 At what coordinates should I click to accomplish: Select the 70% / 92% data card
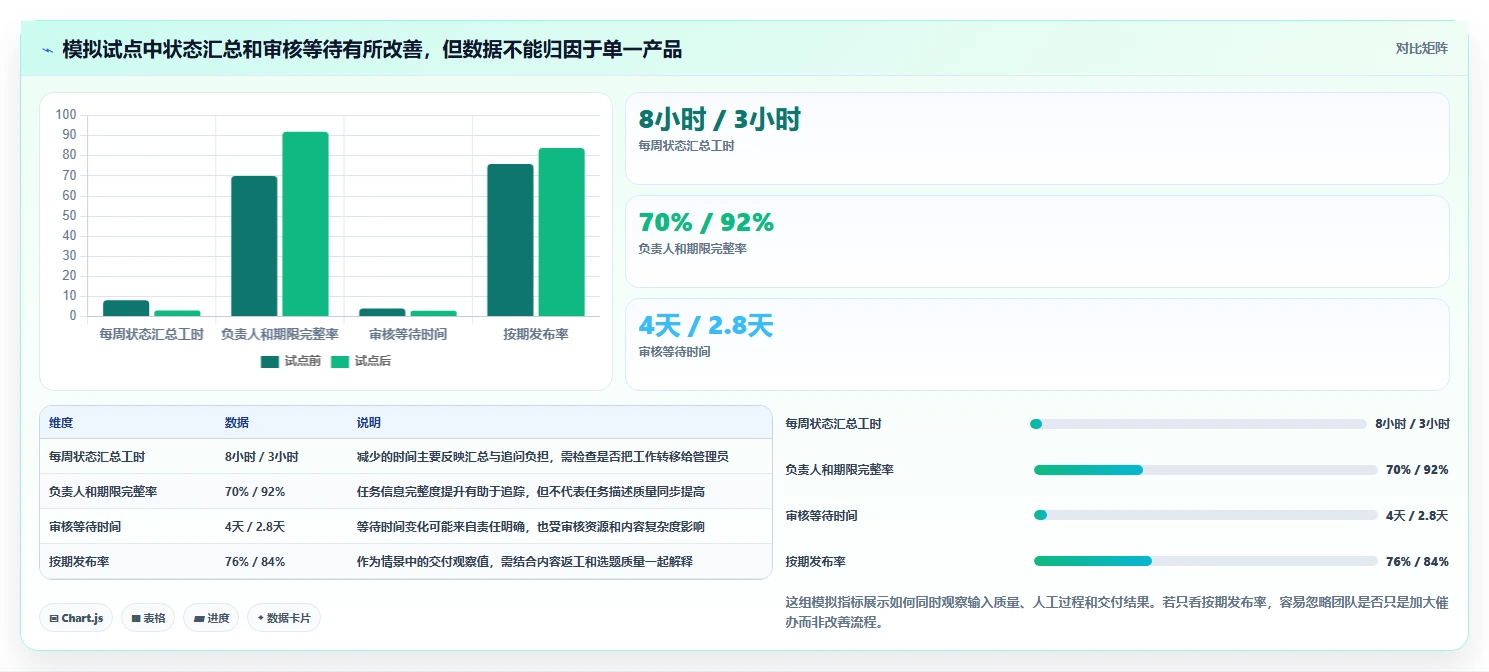click(1037, 242)
